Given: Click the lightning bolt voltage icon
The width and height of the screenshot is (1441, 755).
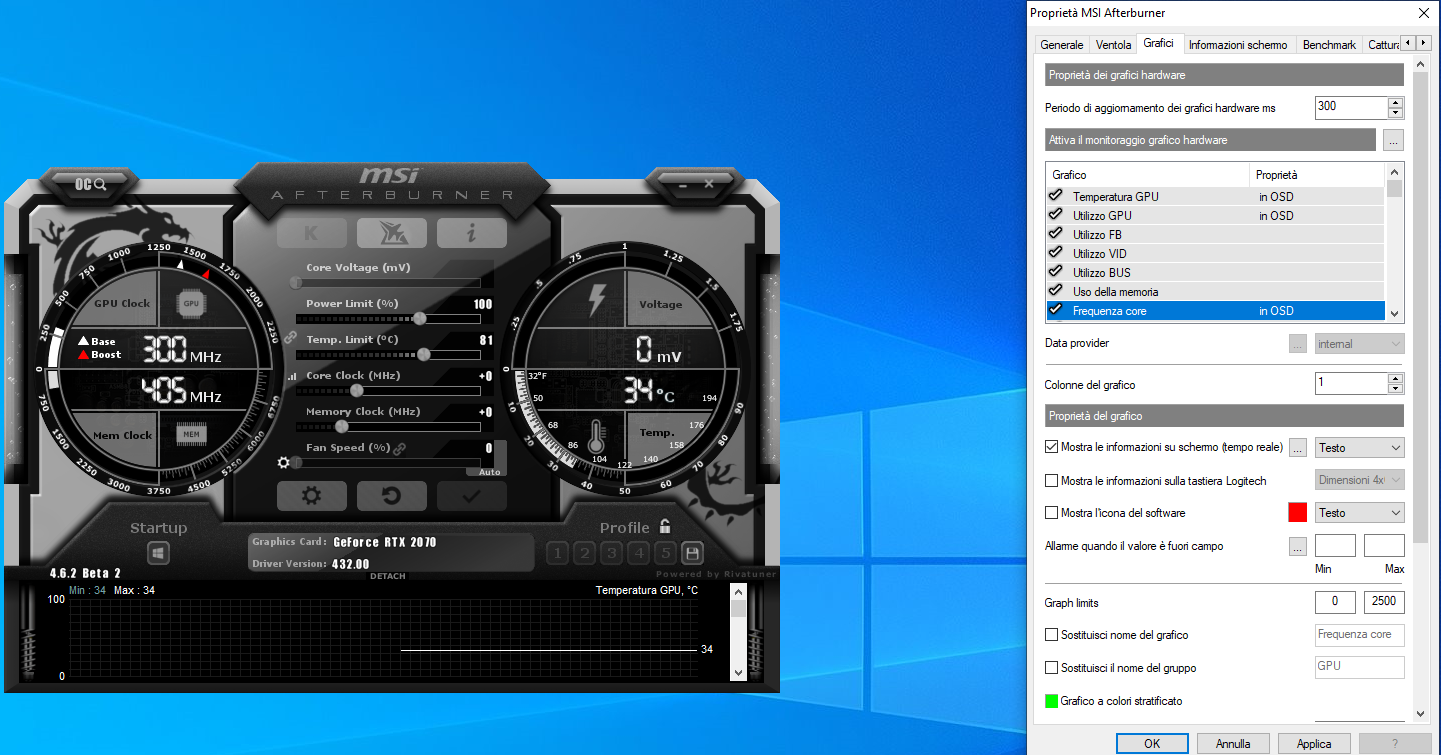Looking at the screenshot, I should 597,298.
